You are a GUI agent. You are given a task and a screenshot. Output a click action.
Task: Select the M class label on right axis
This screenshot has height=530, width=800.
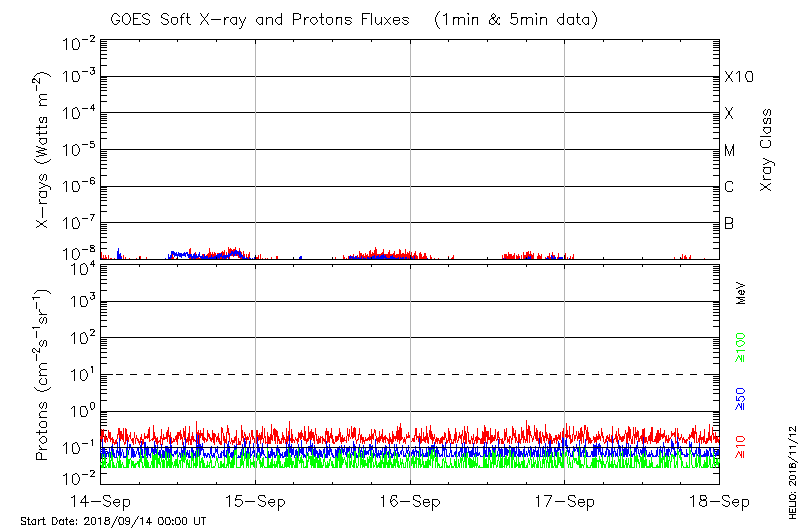coord(730,151)
